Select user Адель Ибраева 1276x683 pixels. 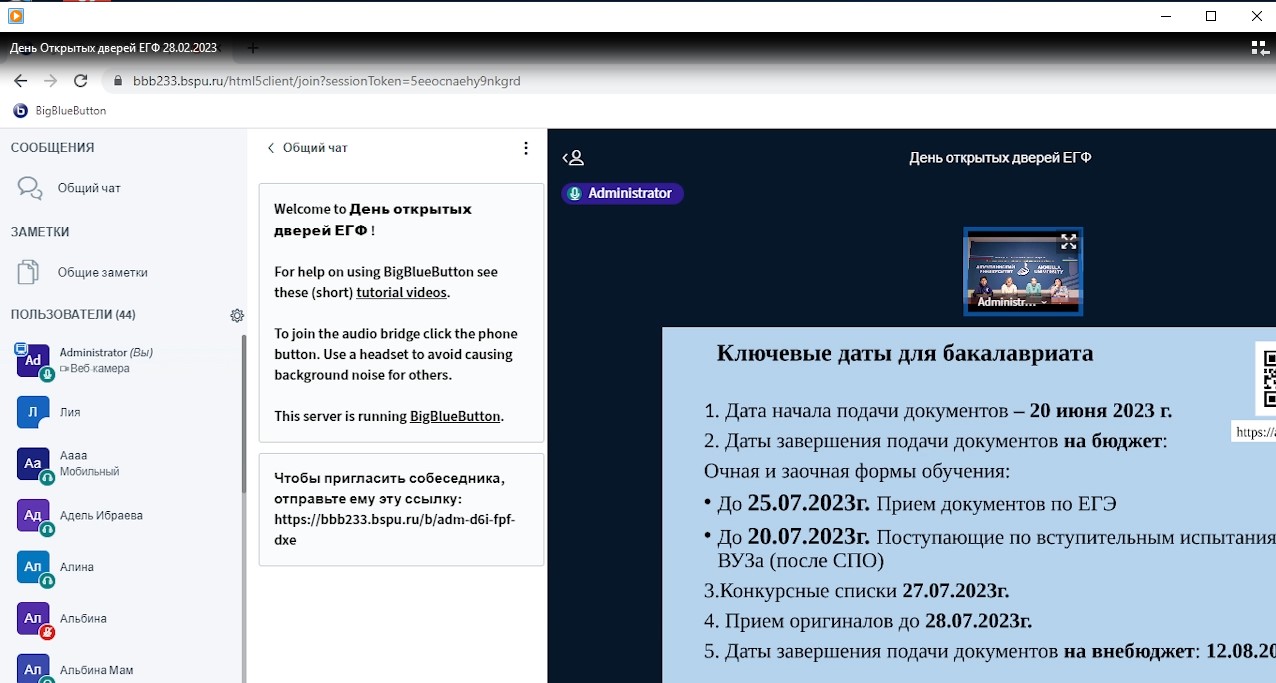pos(100,515)
